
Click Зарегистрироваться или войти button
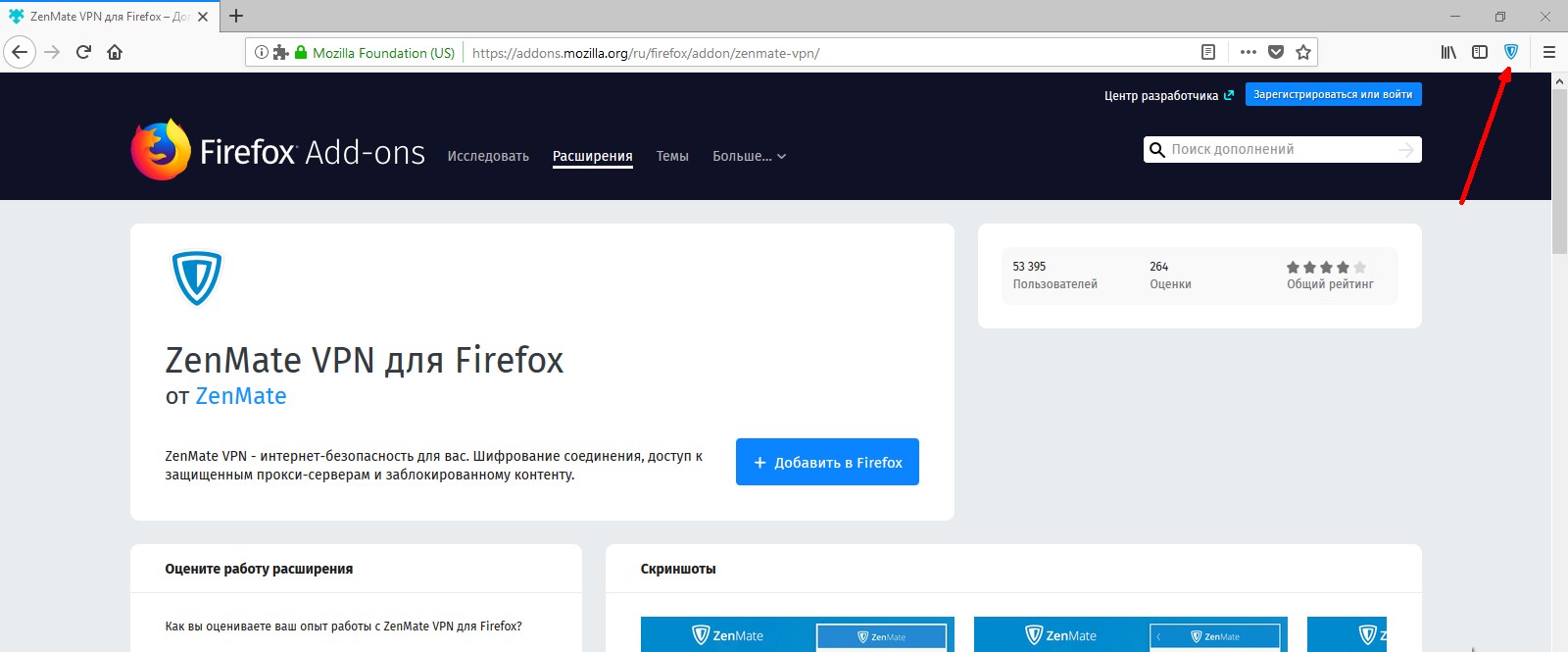click(x=1333, y=94)
